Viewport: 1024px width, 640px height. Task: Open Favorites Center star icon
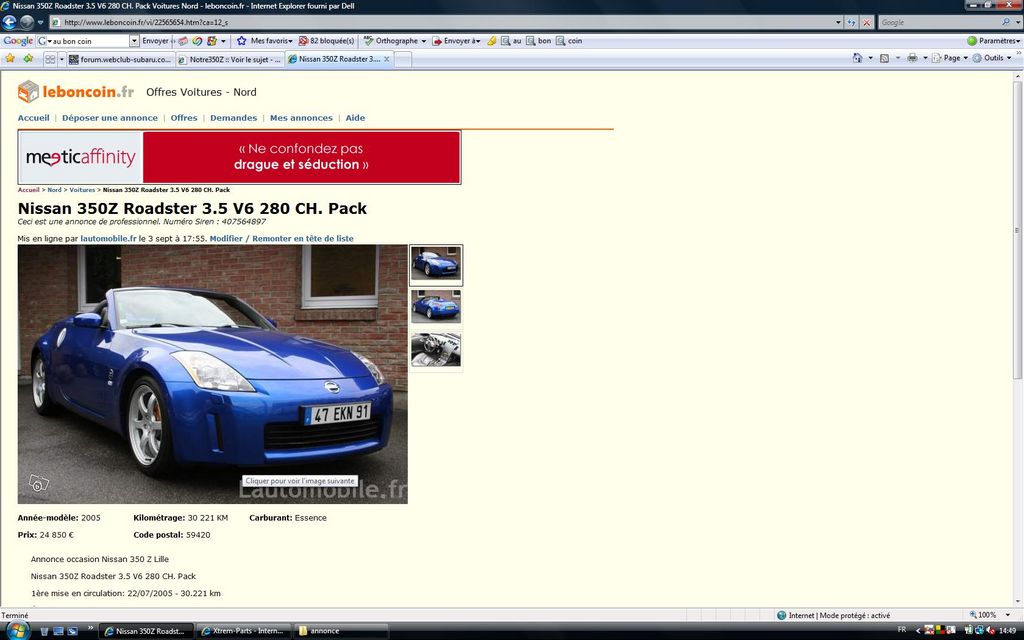pos(10,59)
